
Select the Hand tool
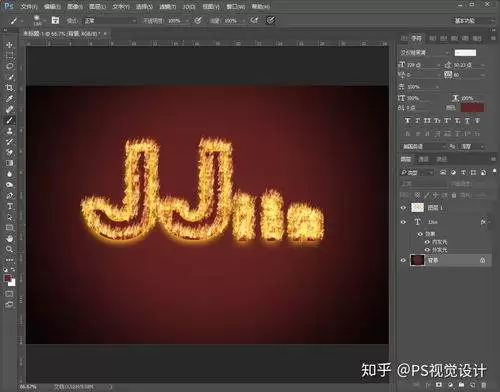pos(9,239)
